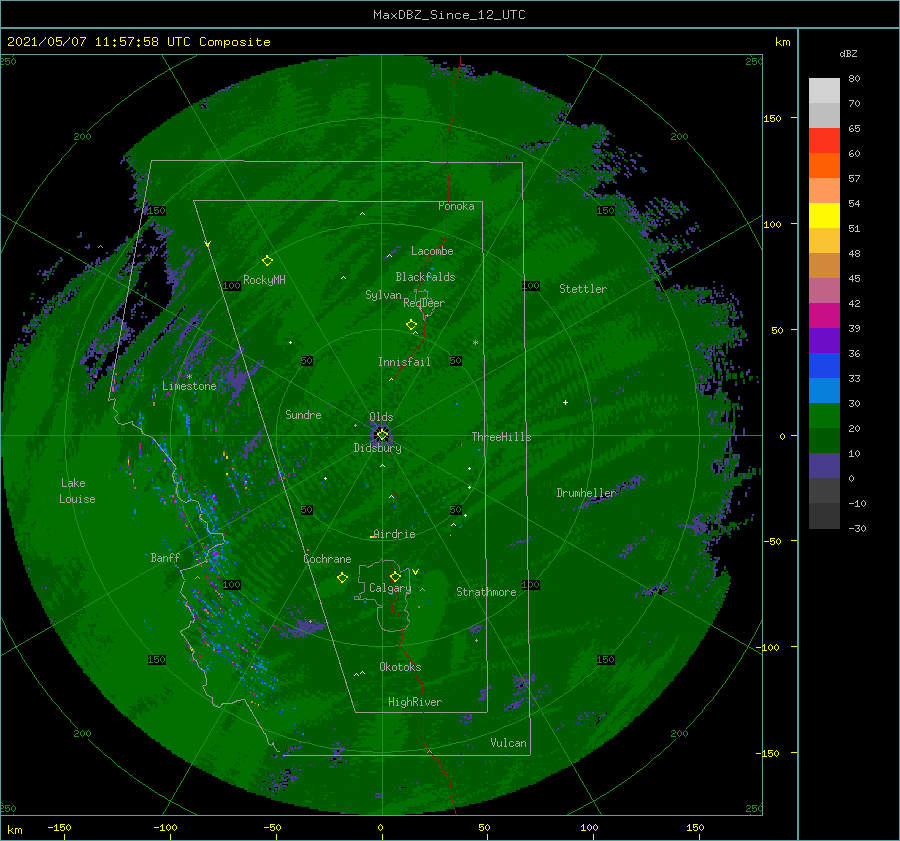This screenshot has height=841, width=900.
Task: Select the Airdrie label
Action: tap(394, 534)
